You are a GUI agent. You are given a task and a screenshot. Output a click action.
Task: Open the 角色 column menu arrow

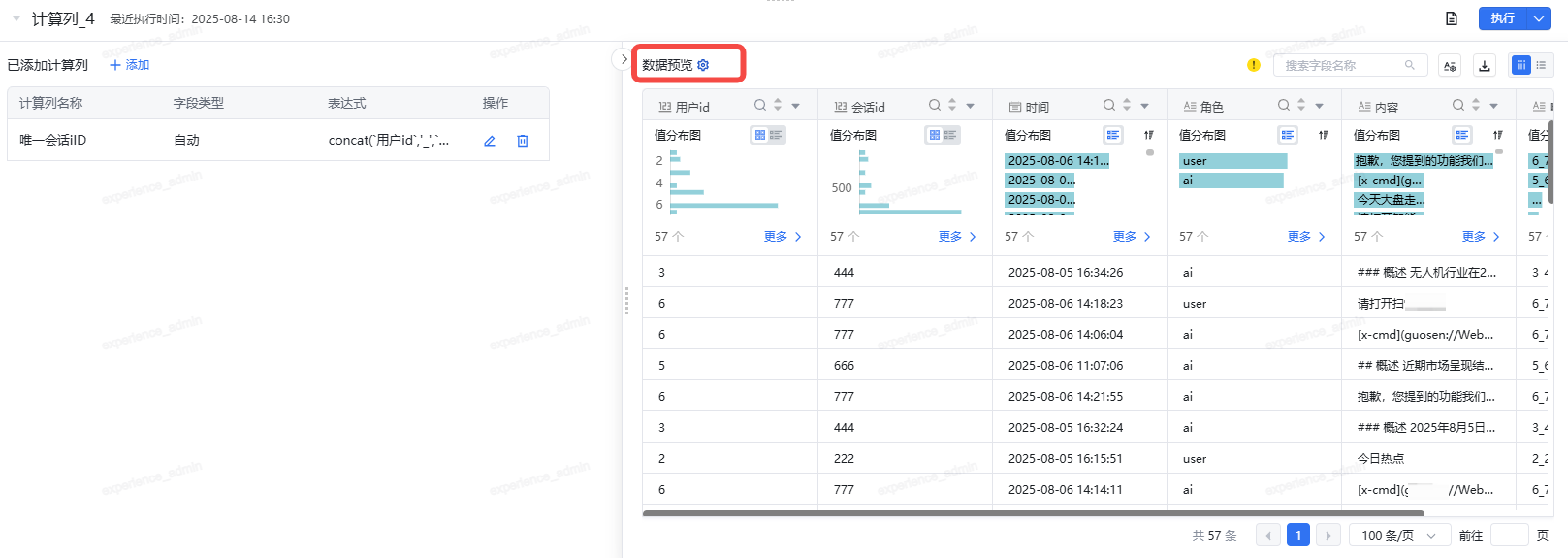coord(1320,106)
